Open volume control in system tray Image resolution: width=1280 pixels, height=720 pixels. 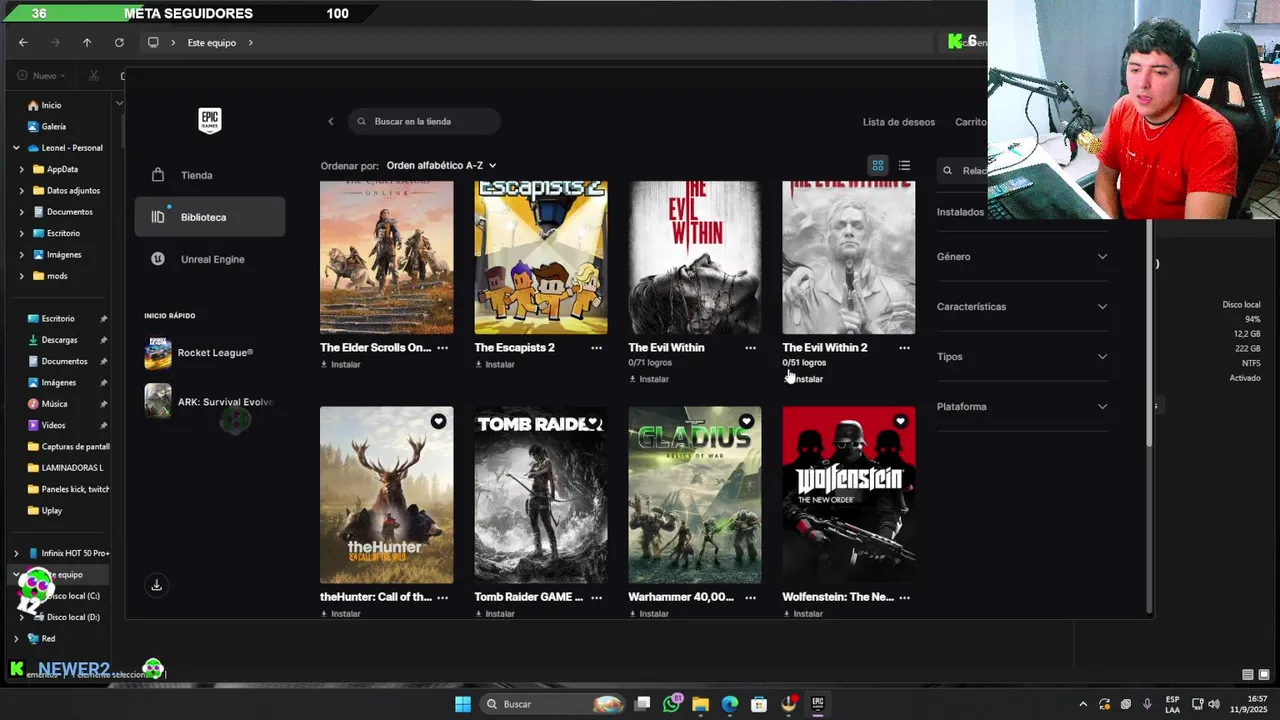click(1213, 704)
